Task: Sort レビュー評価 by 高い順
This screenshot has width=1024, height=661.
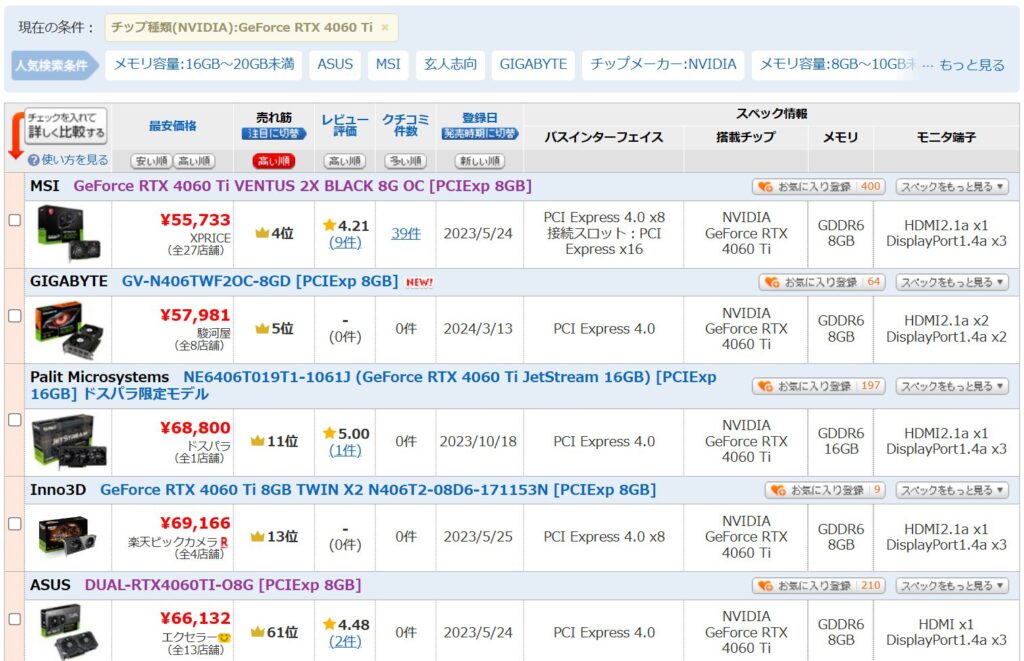Action: pyautogui.click(x=345, y=161)
